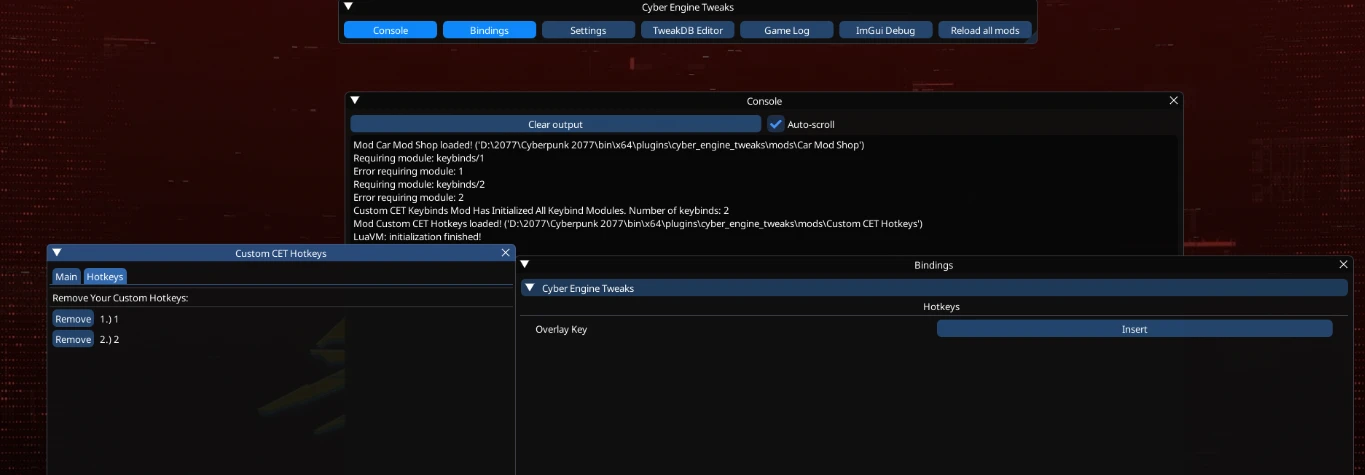Close the Console window
The width and height of the screenshot is (1365, 475).
coord(1174,101)
